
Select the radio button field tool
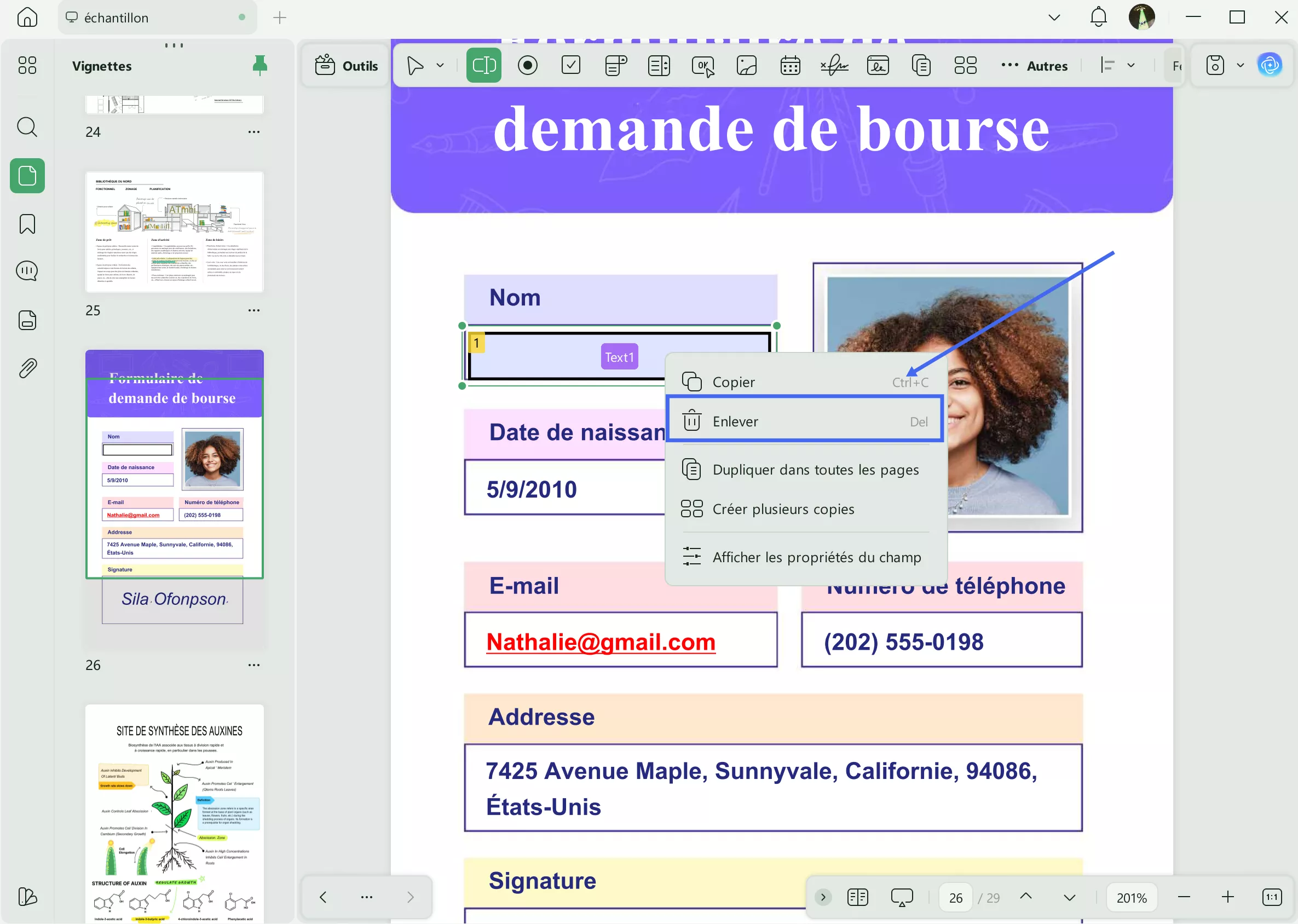point(528,66)
